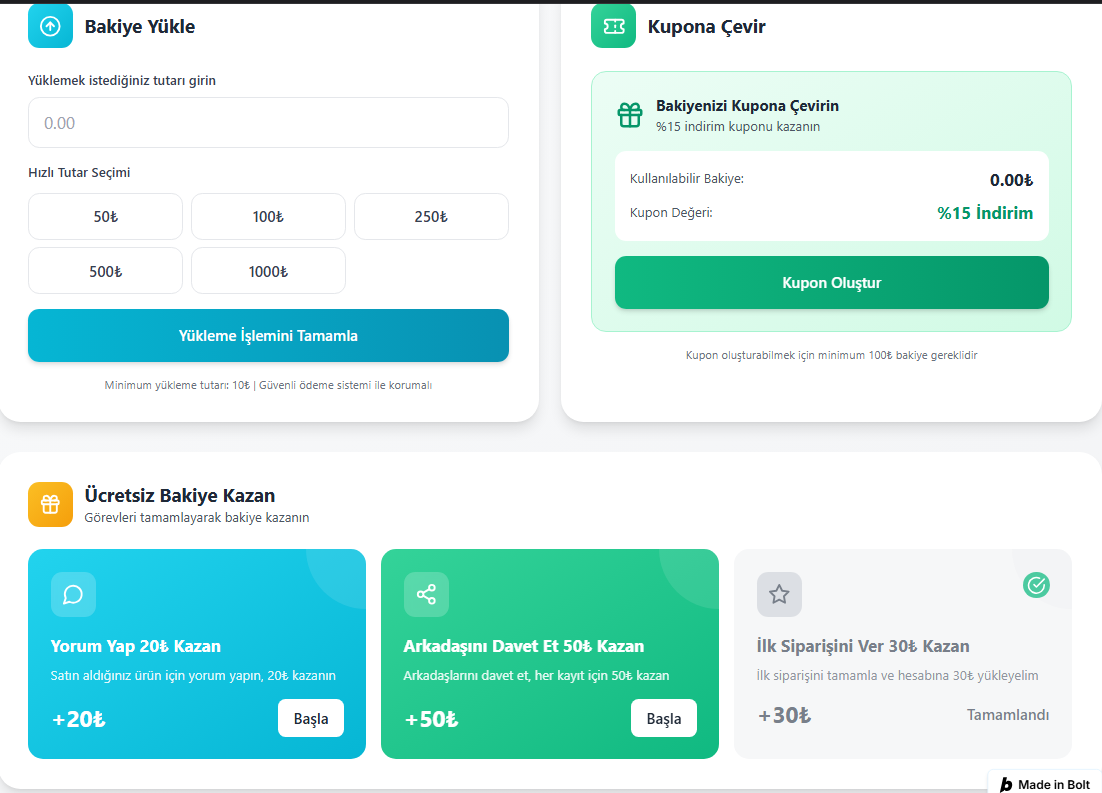This screenshot has height=793, width=1102.
Task: Start the Yorum Yap task with Başla
Action: tap(310, 719)
